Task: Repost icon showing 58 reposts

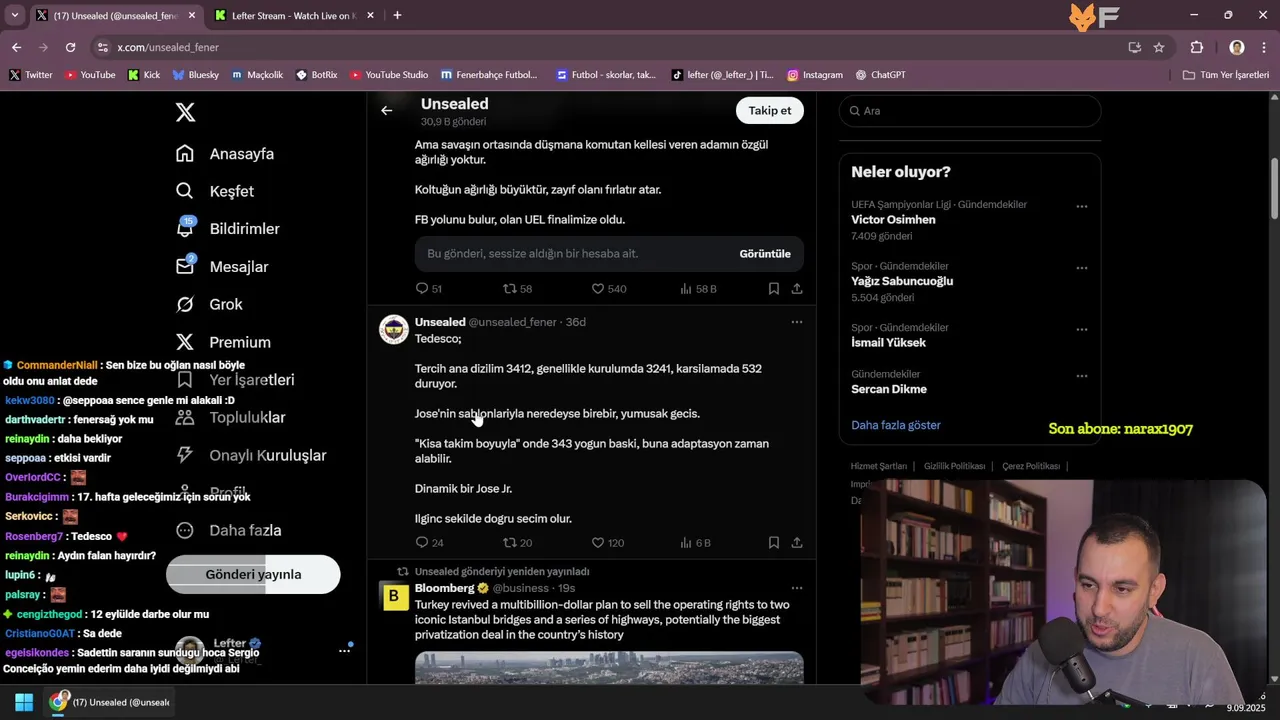Action: tap(510, 288)
